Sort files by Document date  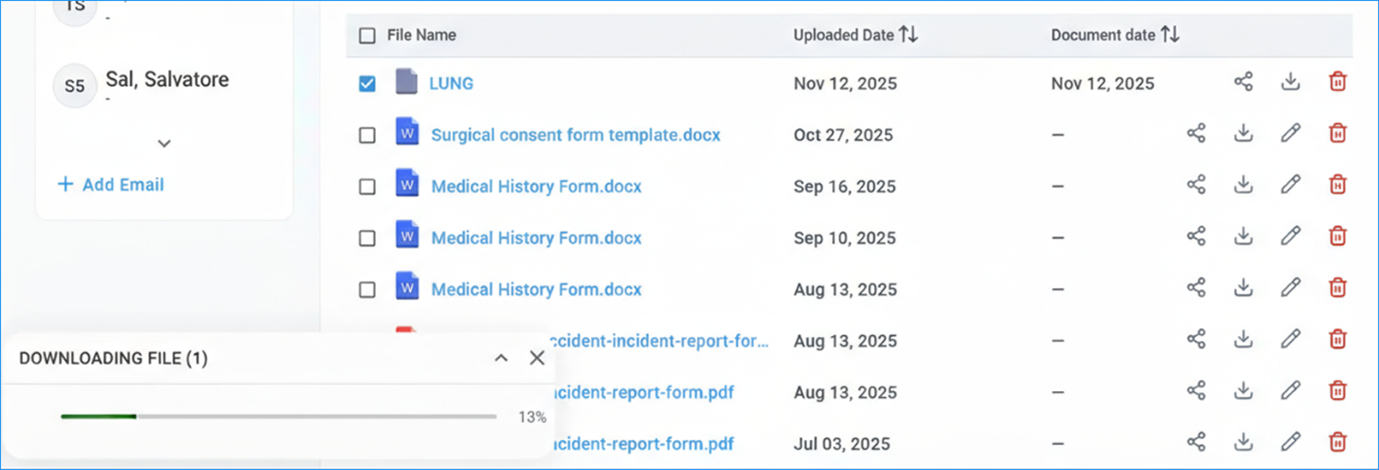[1170, 35]
